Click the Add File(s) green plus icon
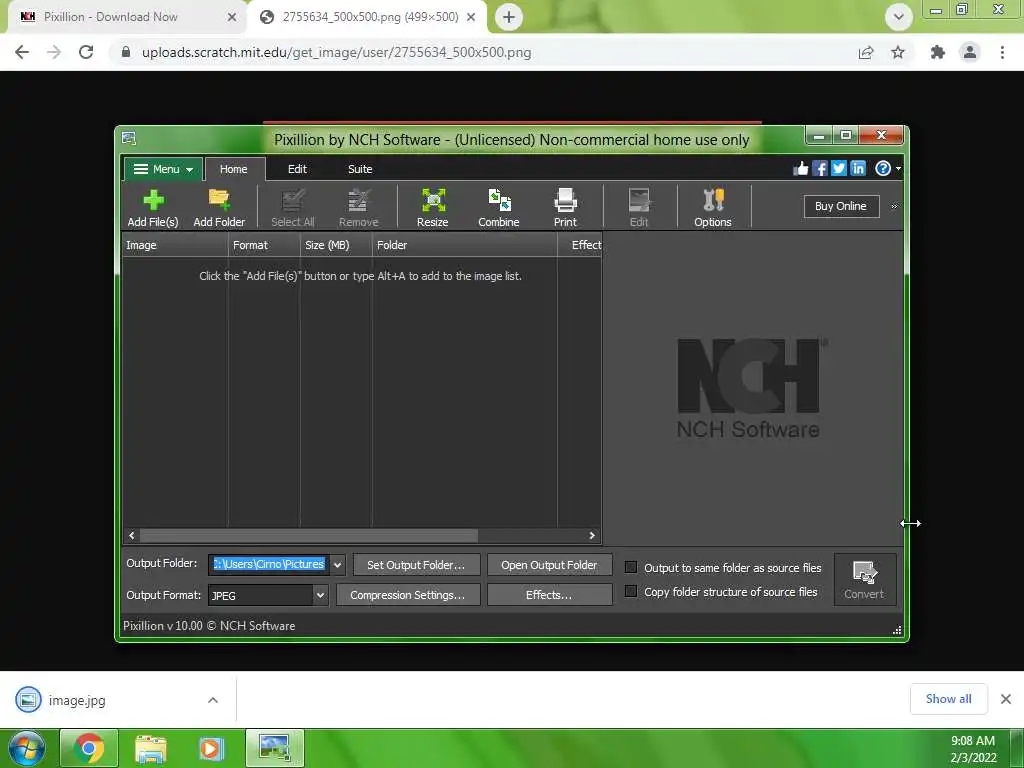The height and width of the screenshot is (768, 1024). tap(153, 200)
